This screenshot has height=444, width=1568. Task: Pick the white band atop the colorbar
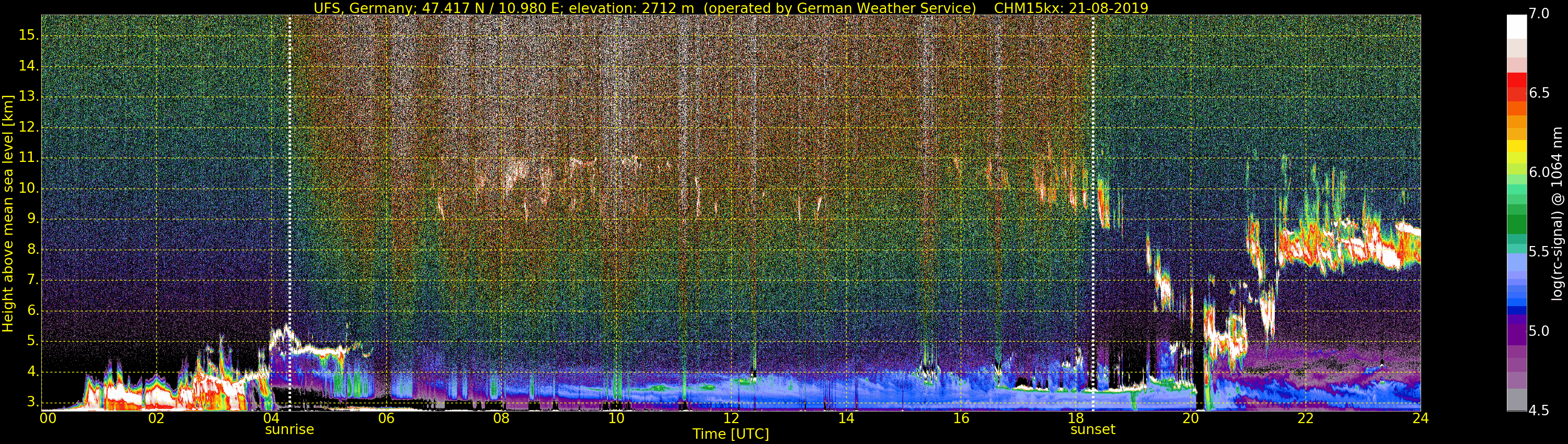point(1516,27)
